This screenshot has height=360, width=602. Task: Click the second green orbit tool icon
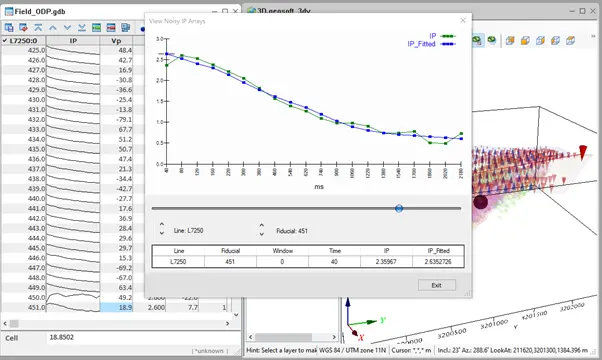pyautogui.click(x=491, y=40)
